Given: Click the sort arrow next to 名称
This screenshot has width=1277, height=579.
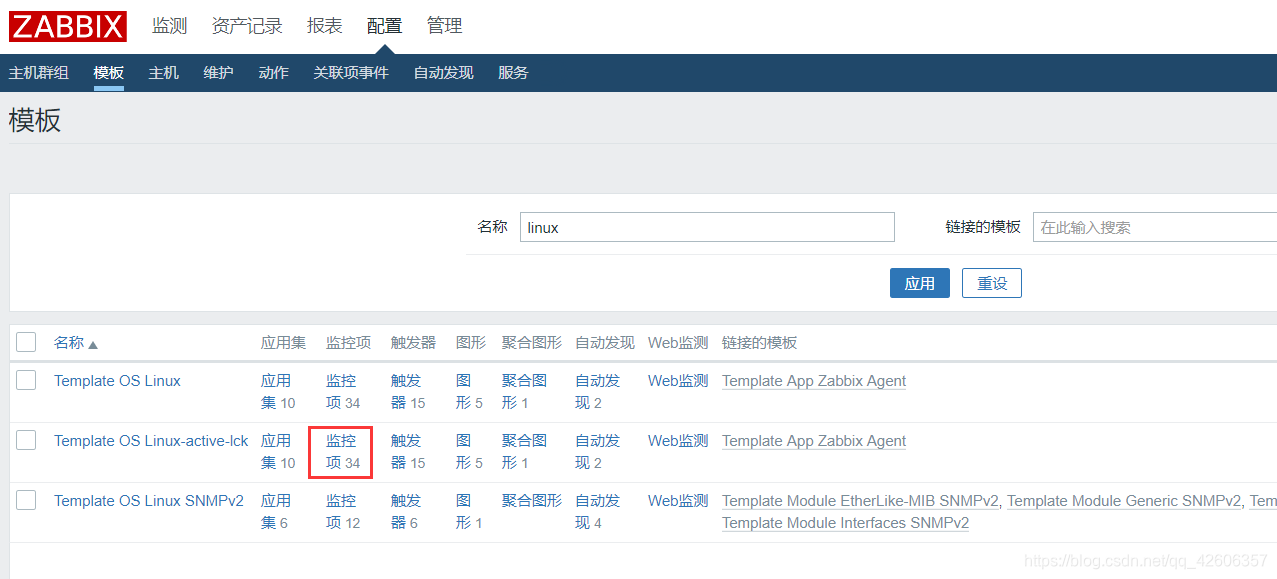Looking at the screenshot, I should (93, 344).
